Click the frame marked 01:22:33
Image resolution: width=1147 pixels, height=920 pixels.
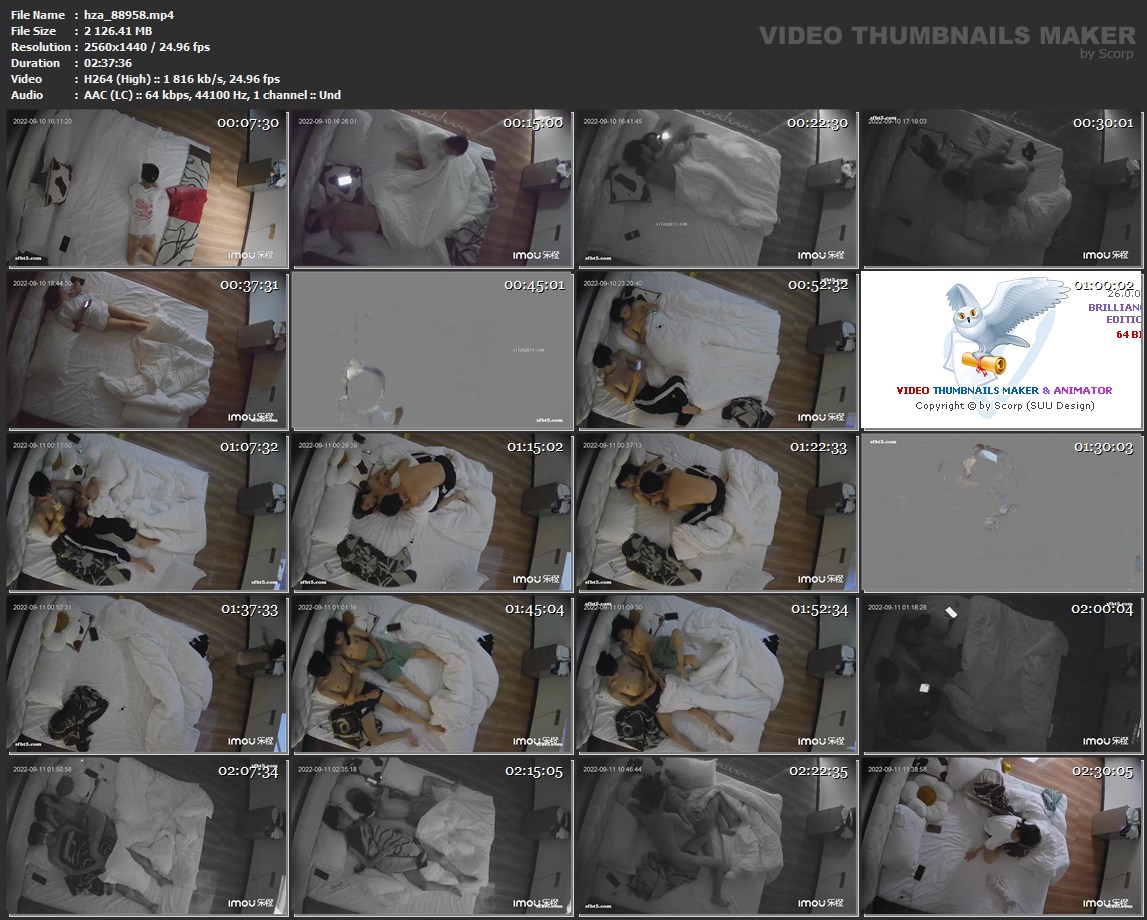coord(717,512)
